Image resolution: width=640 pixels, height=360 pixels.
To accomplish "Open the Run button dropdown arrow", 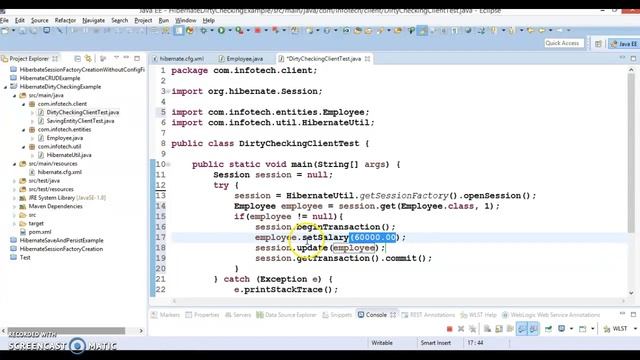I will (229, 30).
